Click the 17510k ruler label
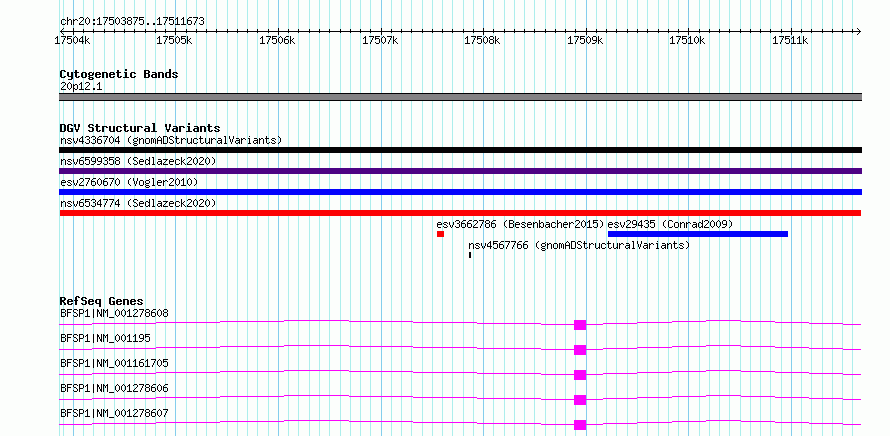The image size is (890, 436). coord(687,41)
